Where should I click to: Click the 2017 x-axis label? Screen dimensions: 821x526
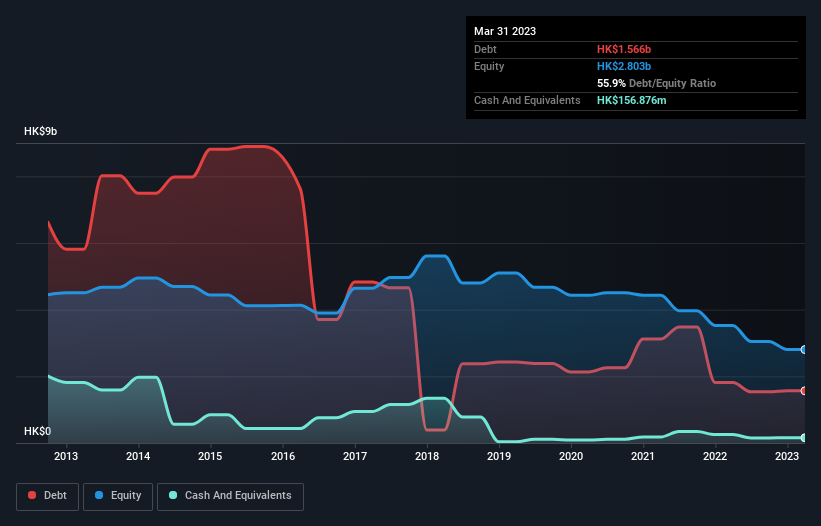[x=355, y=456]
